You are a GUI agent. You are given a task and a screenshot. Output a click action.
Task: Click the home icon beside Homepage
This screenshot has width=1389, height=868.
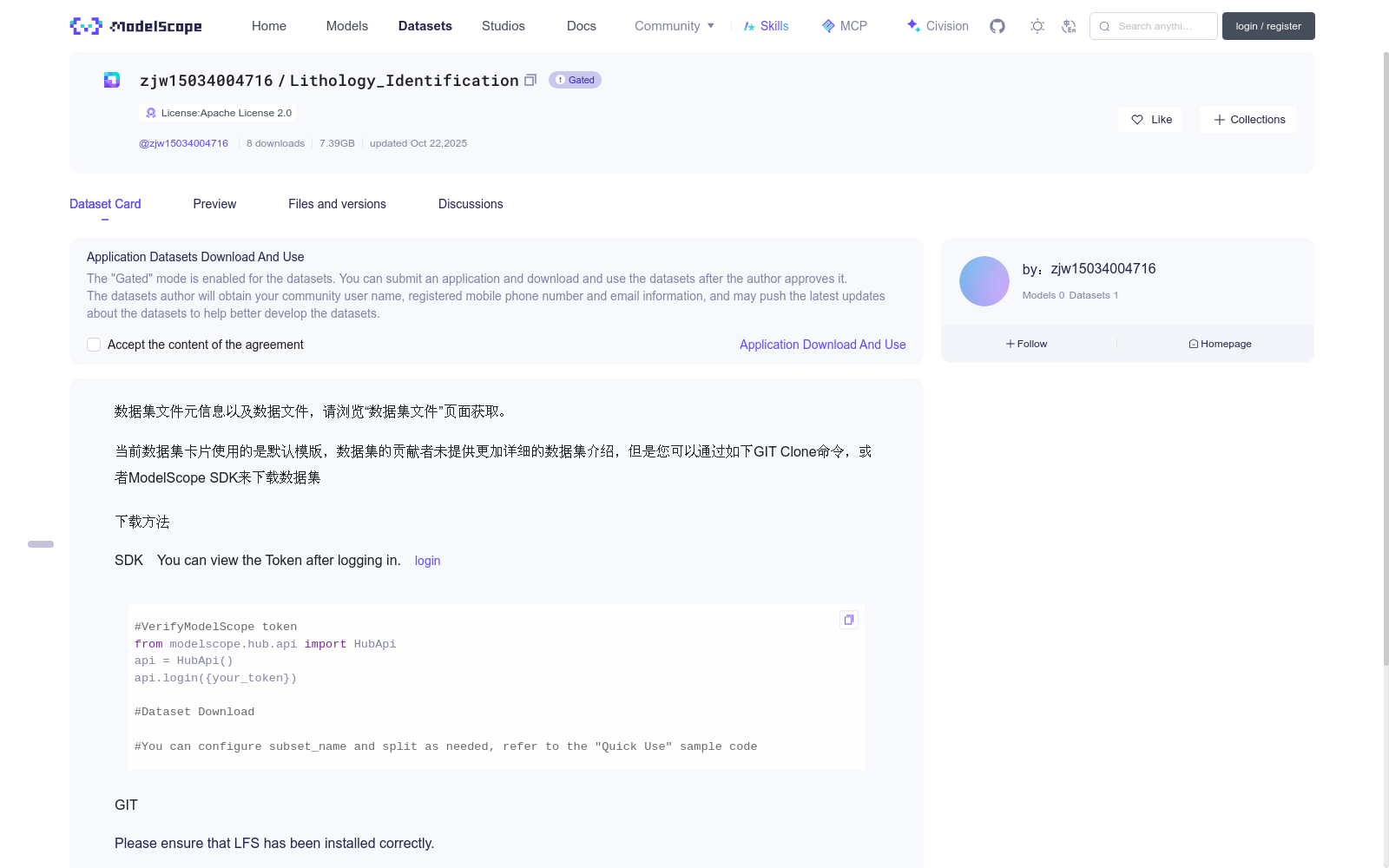(x=1194, y=344)
